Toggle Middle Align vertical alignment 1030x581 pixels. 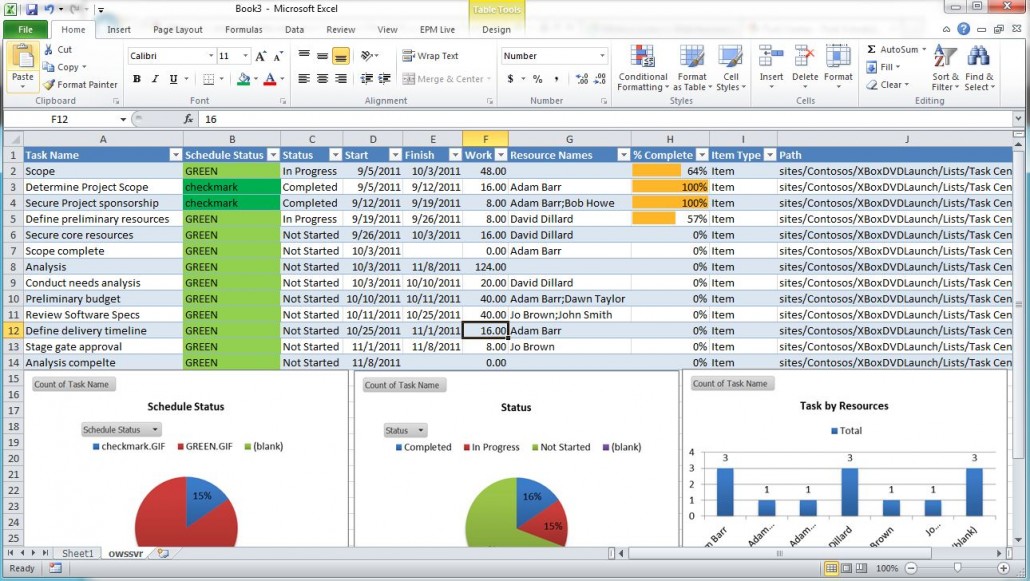point(322,56)
